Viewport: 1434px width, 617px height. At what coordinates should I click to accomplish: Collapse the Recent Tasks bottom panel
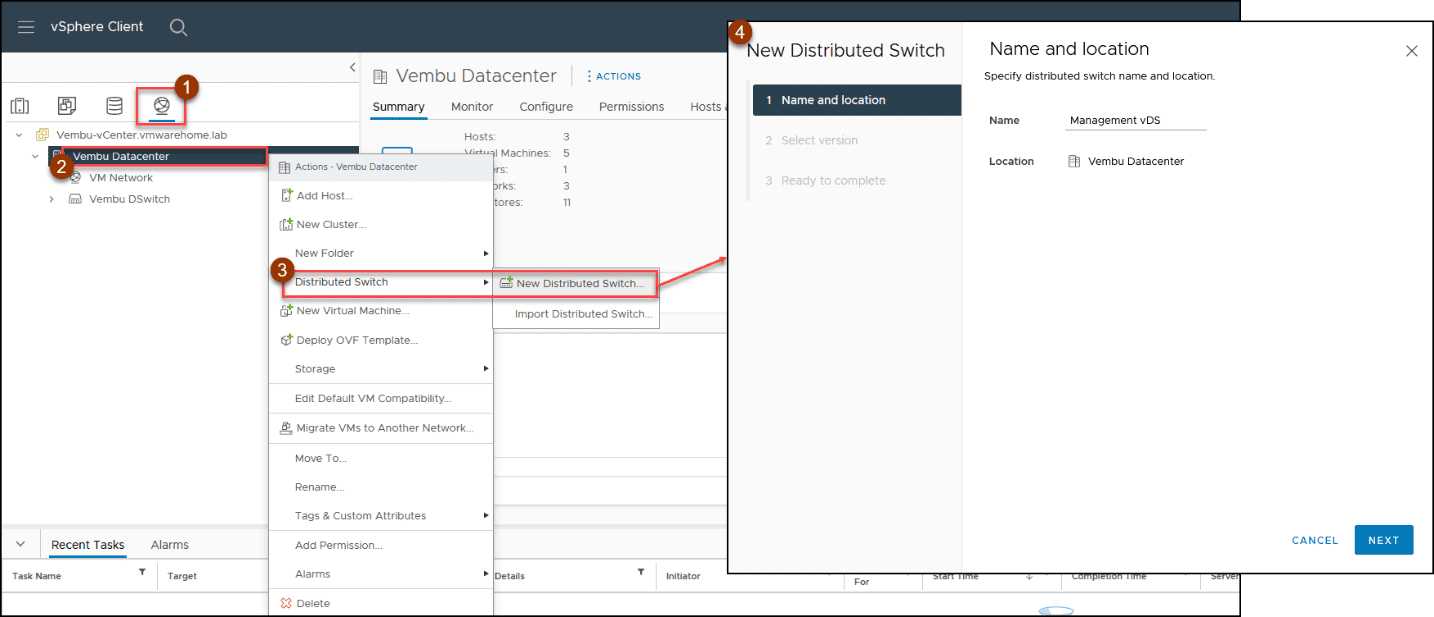click(x=20, y=544)
